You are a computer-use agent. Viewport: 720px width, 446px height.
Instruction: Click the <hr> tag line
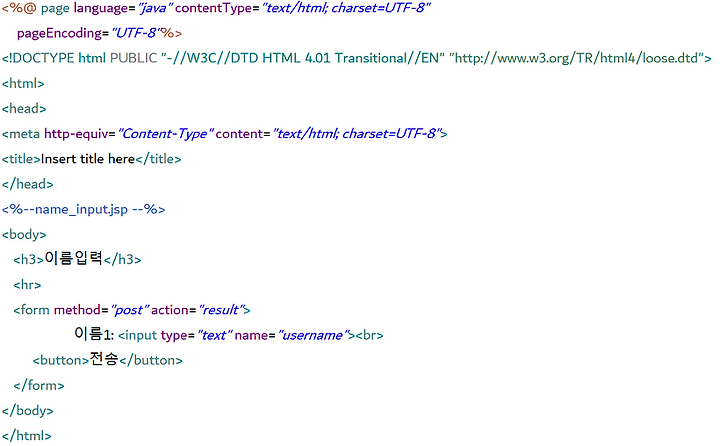27,285
